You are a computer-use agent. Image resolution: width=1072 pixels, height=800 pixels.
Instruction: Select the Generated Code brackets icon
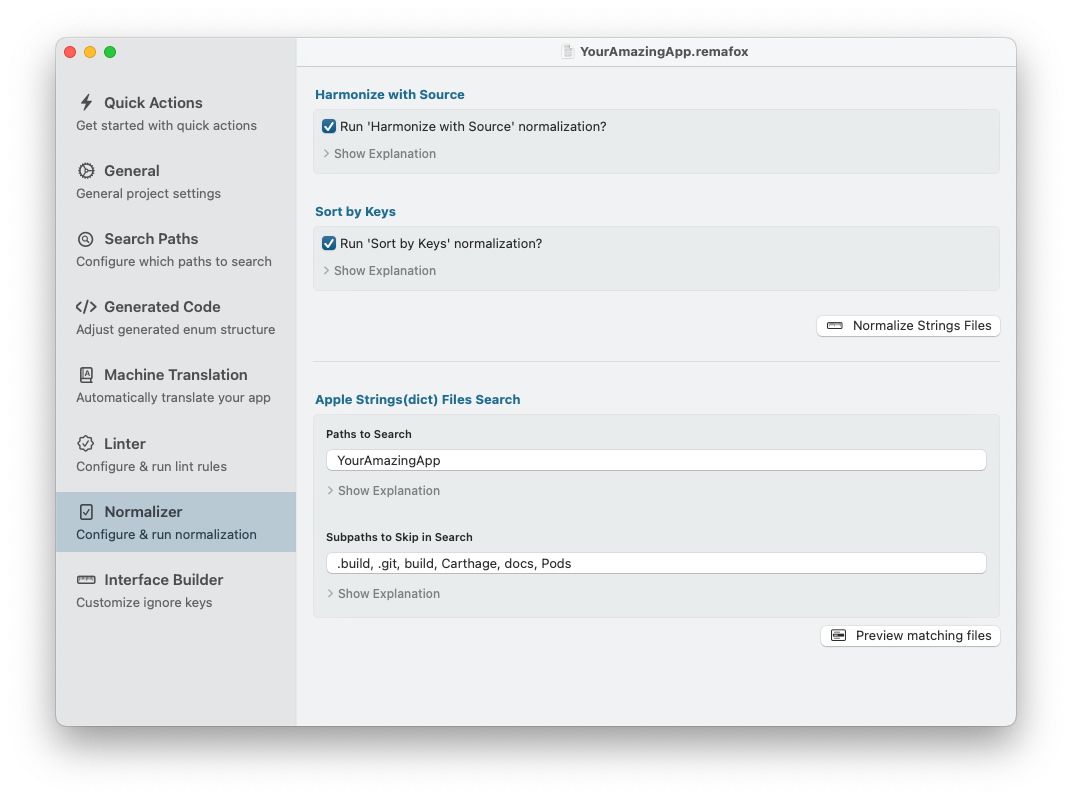86,306
